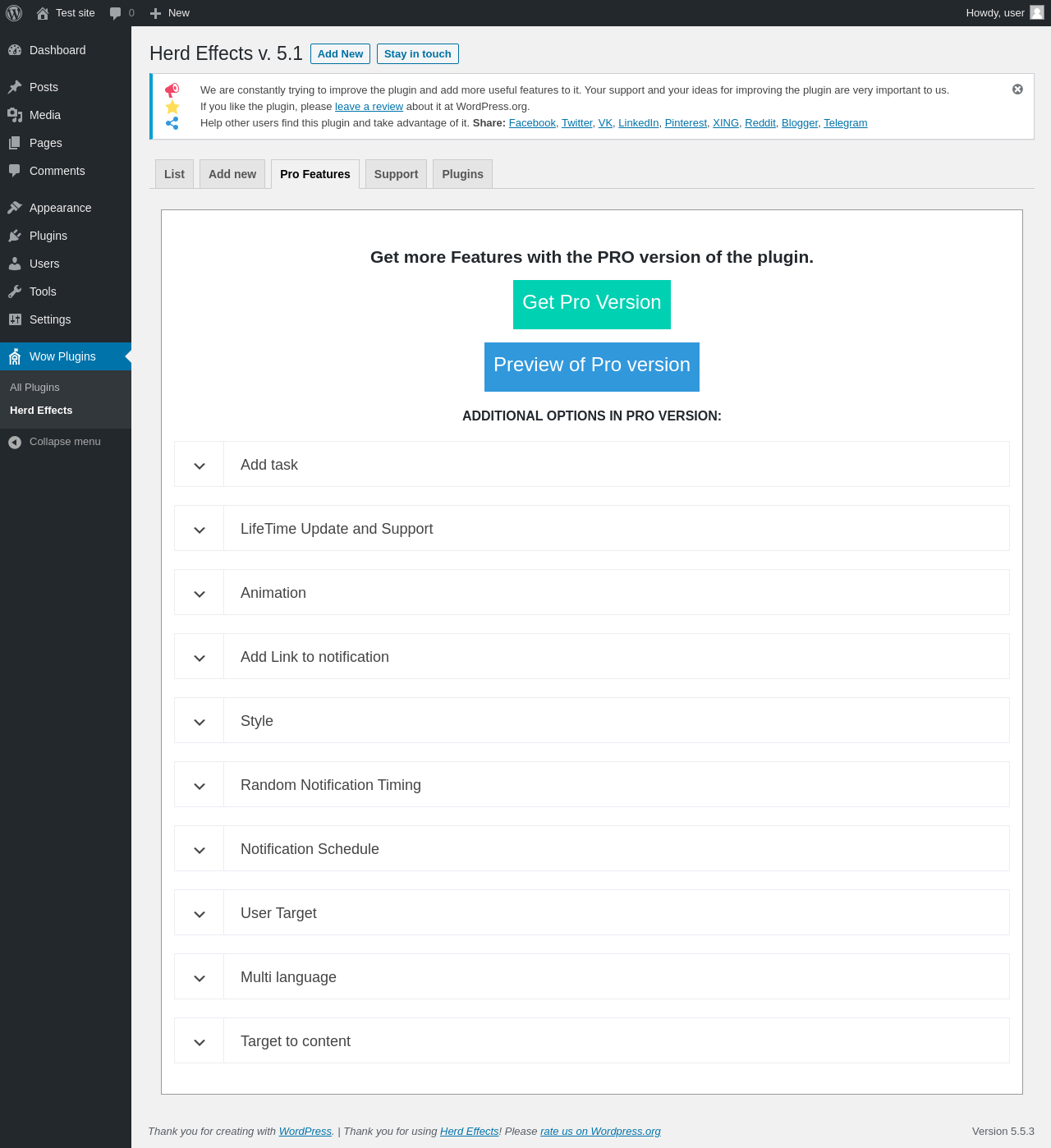The image size is (1051, 1148).
Task: Click rate us on Wordpress.org link
Action: [600, 1132]
